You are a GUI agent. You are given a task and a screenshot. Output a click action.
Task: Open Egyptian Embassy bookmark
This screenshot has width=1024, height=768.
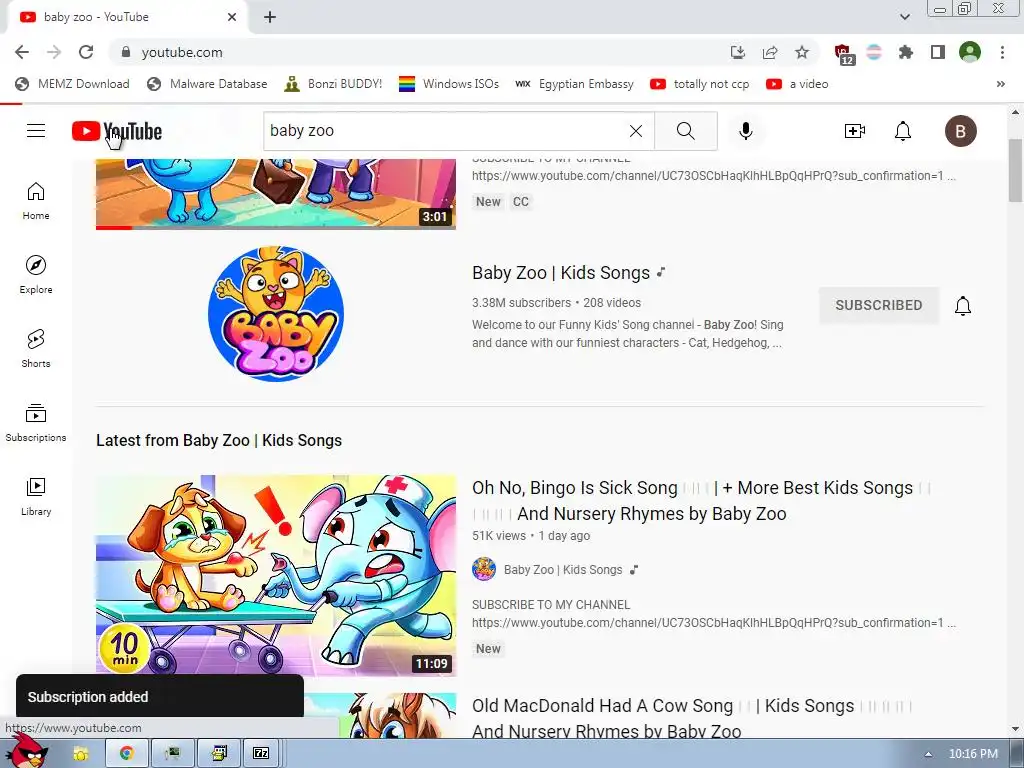575,84
